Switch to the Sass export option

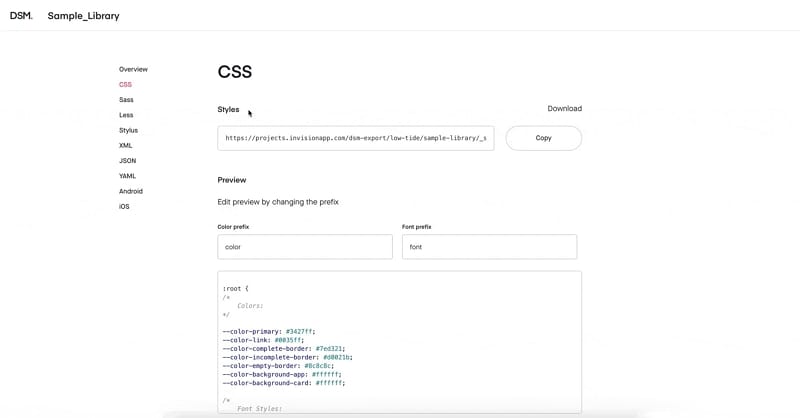126,100
